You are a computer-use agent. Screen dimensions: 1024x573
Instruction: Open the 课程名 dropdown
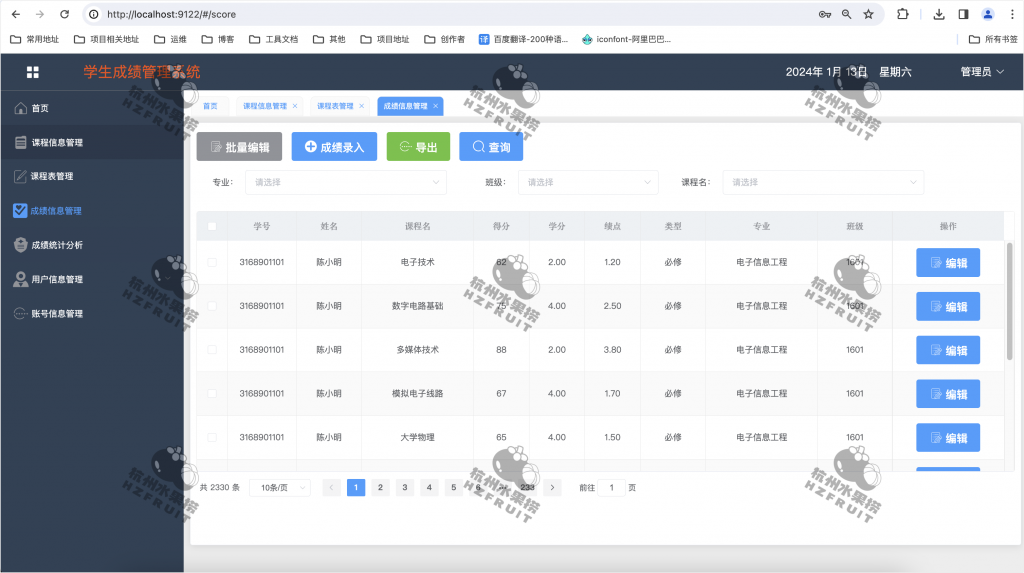[823, 182]
